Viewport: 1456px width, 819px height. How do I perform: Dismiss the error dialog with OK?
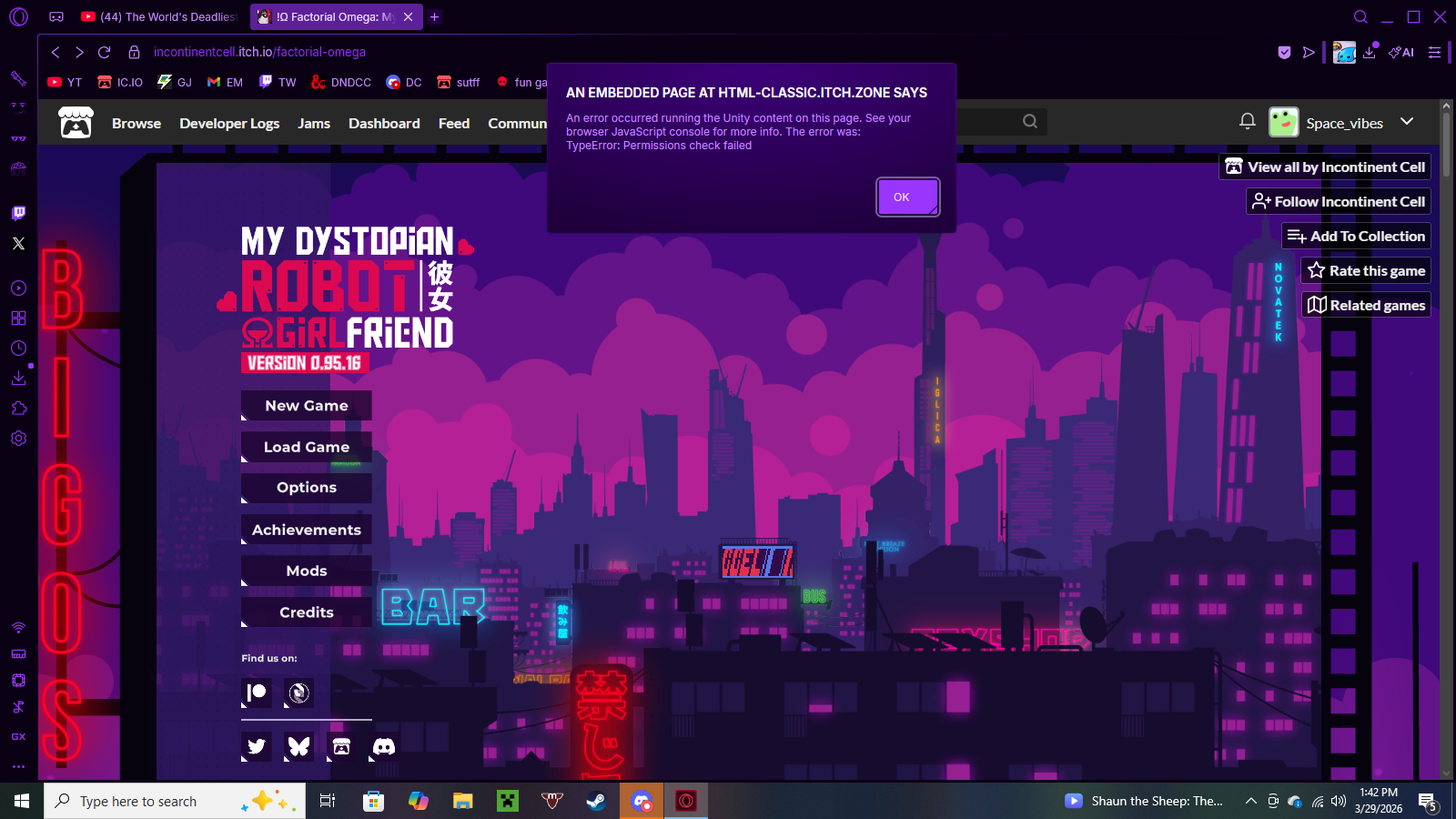[907, 197]
